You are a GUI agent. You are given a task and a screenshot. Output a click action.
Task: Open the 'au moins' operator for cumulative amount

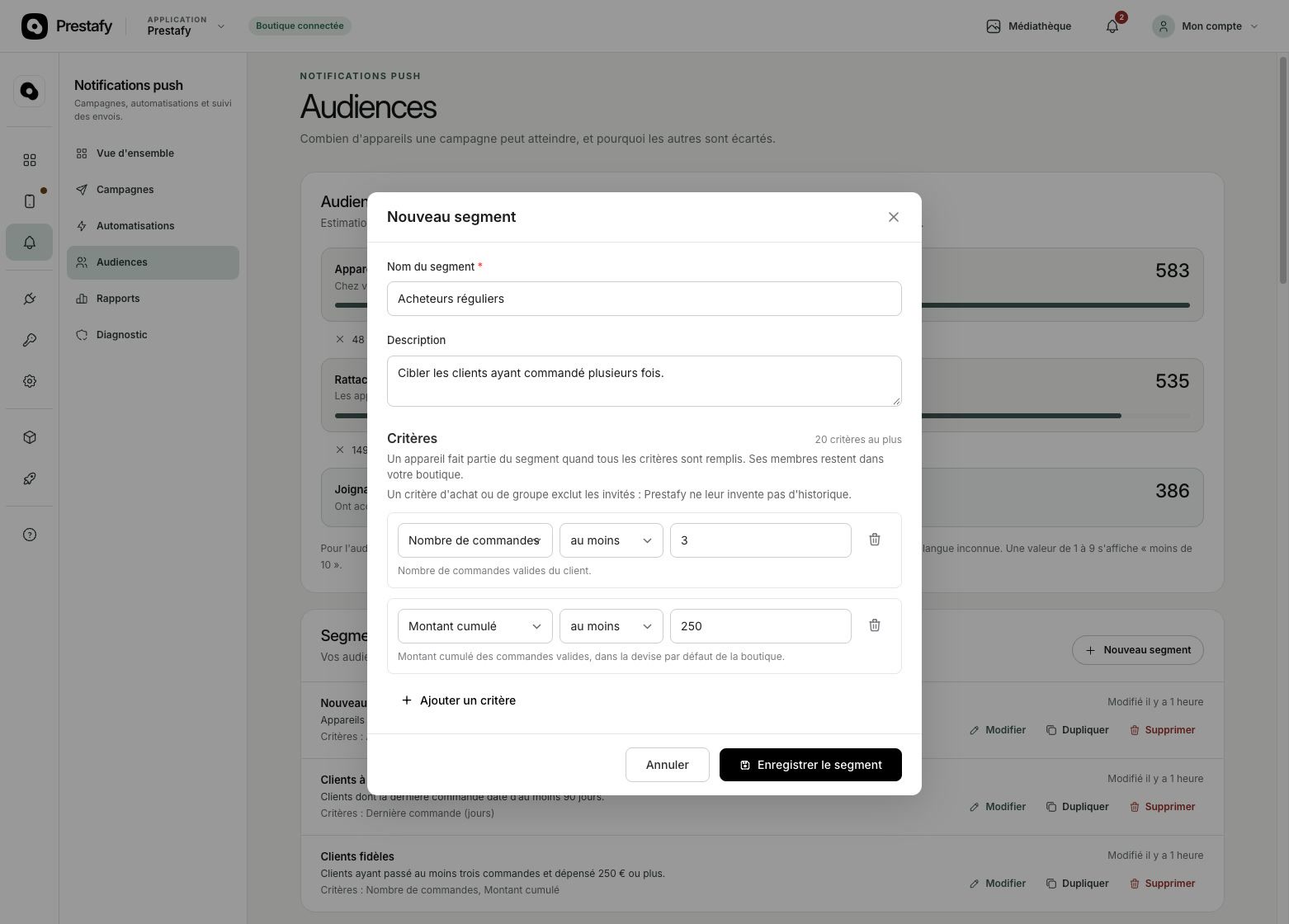(611, 626)
